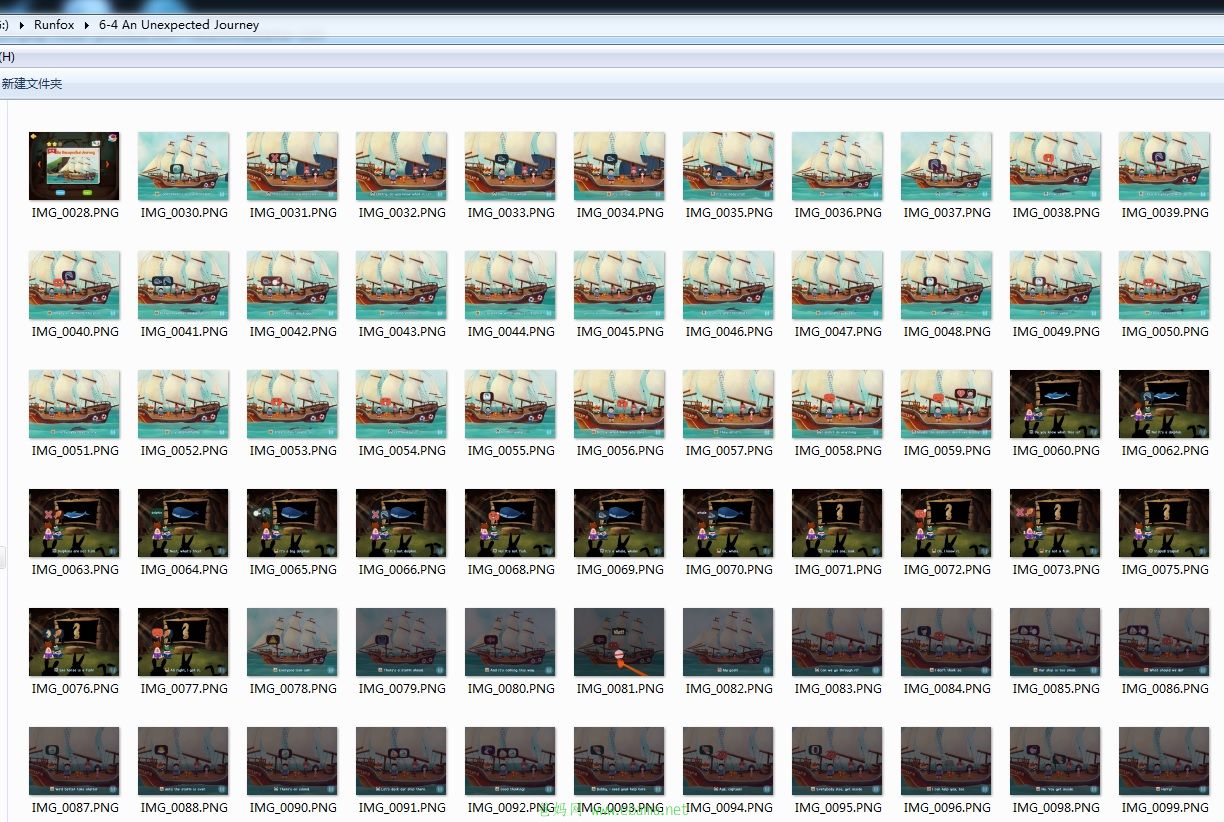Image resolution: width=1224 pixels, height=822 pixels.
Task: Click the file name text IMG_0077.PNG
Action: [184, 689]
